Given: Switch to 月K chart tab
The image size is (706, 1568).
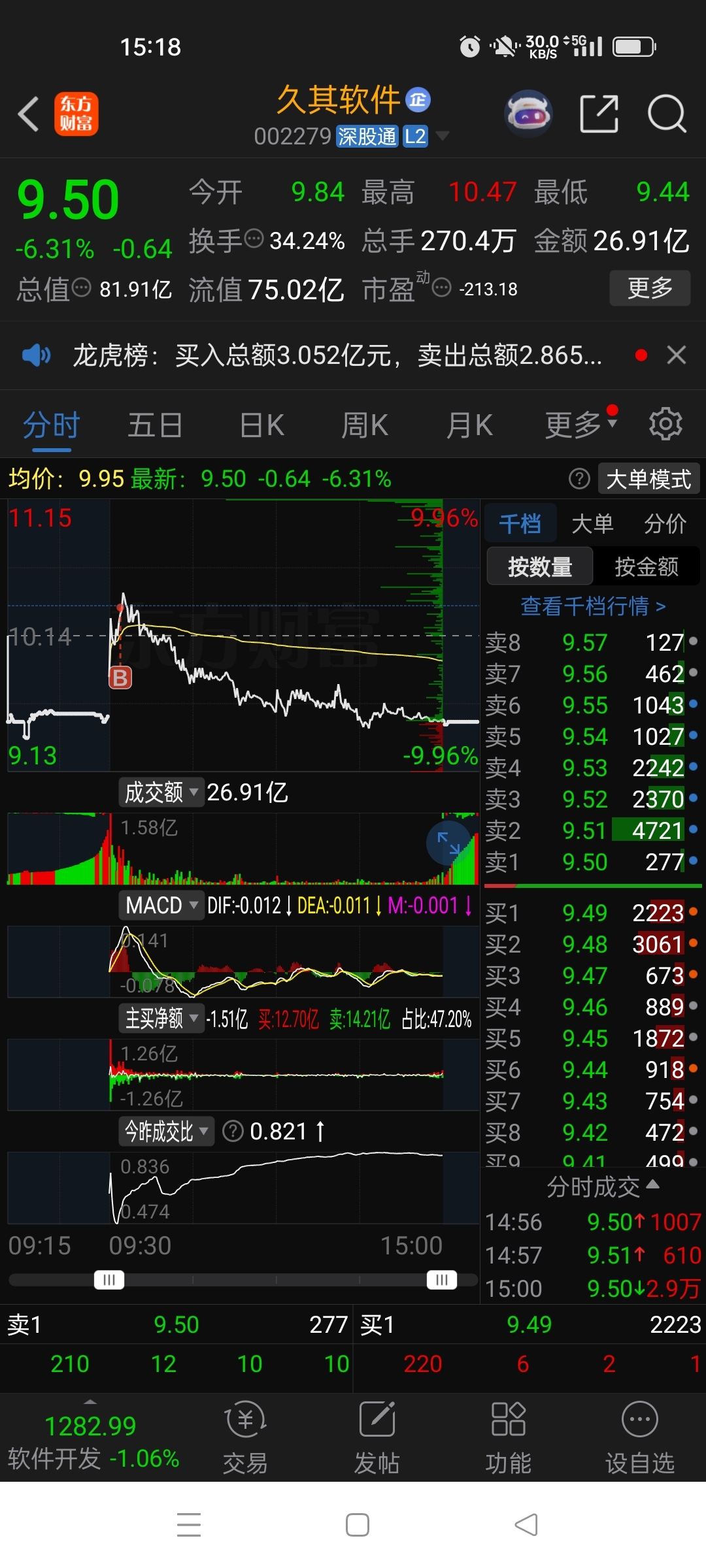Looking at the screenshot, I should coord(469,425).
